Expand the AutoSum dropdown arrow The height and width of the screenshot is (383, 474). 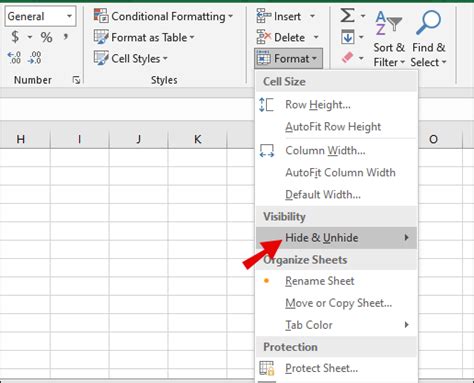(x=363, y=15)
